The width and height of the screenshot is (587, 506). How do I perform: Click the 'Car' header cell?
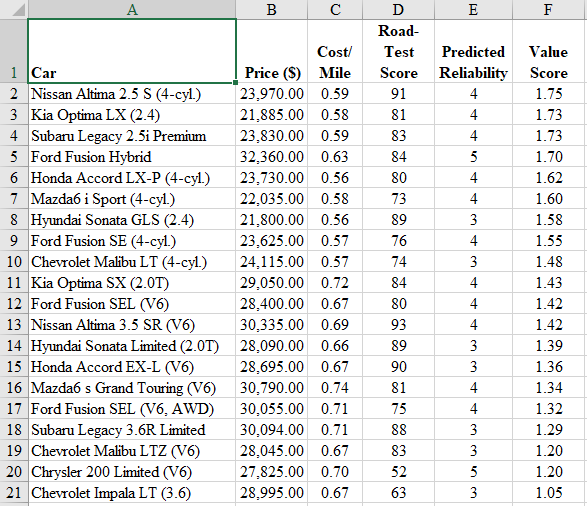pyautogui.click(x=132, y=51)
